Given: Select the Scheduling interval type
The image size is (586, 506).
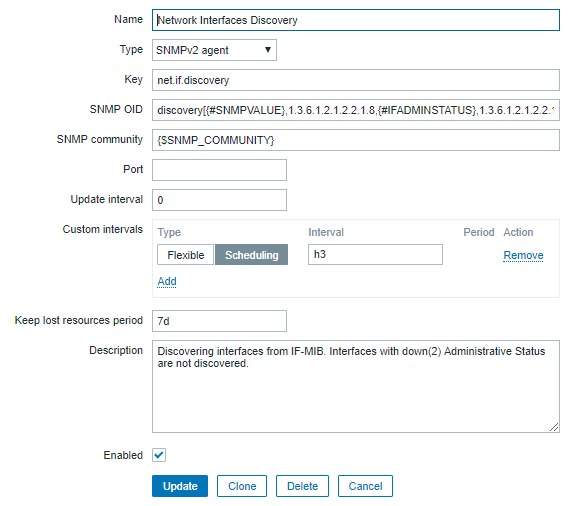Looking at the screenshot, I should pyautogui.click(x=252, y=255).
